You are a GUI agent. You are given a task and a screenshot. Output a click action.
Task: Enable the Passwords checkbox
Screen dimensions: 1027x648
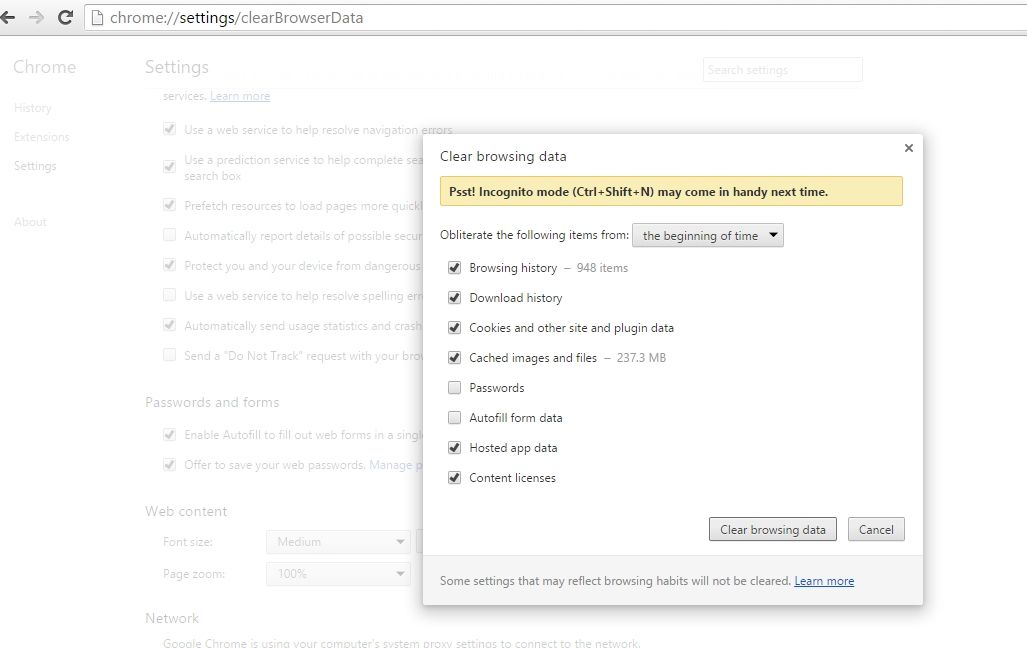pyautogui.click(x=455, y=388)
